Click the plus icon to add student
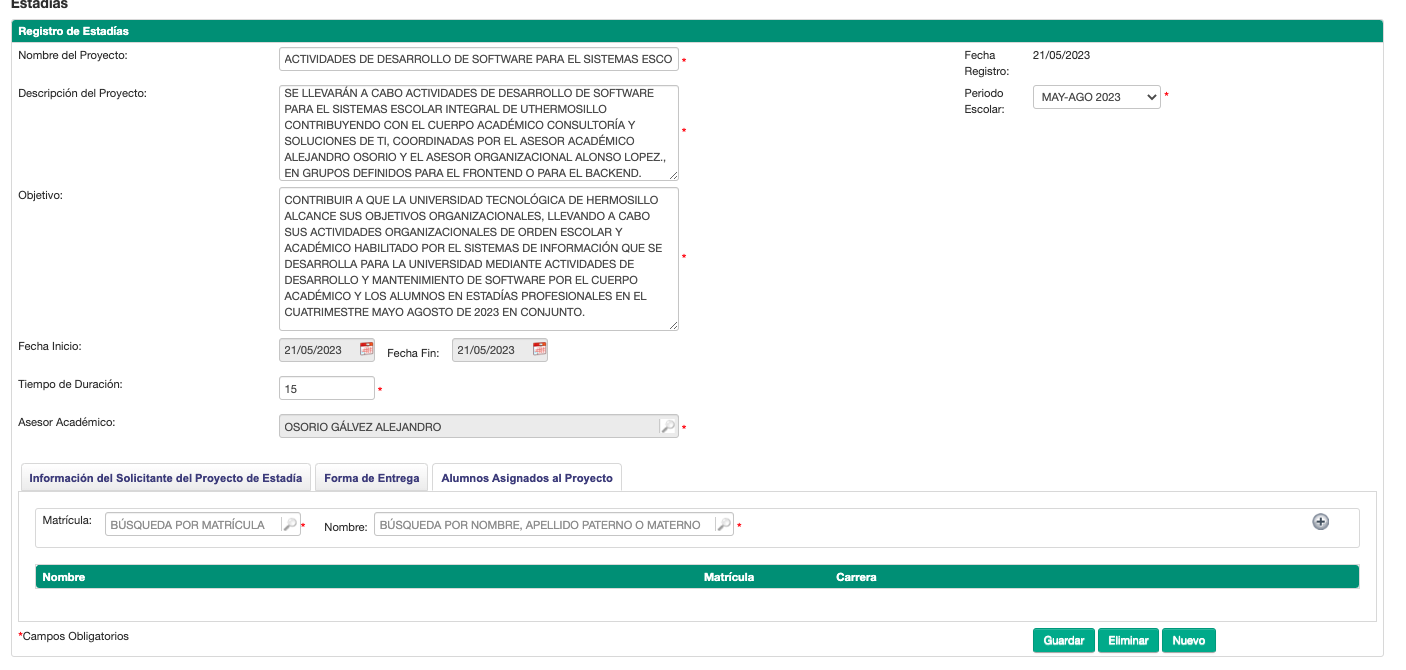The height and width of the screenshot is (670, 1406). (x=1320, y=522)
